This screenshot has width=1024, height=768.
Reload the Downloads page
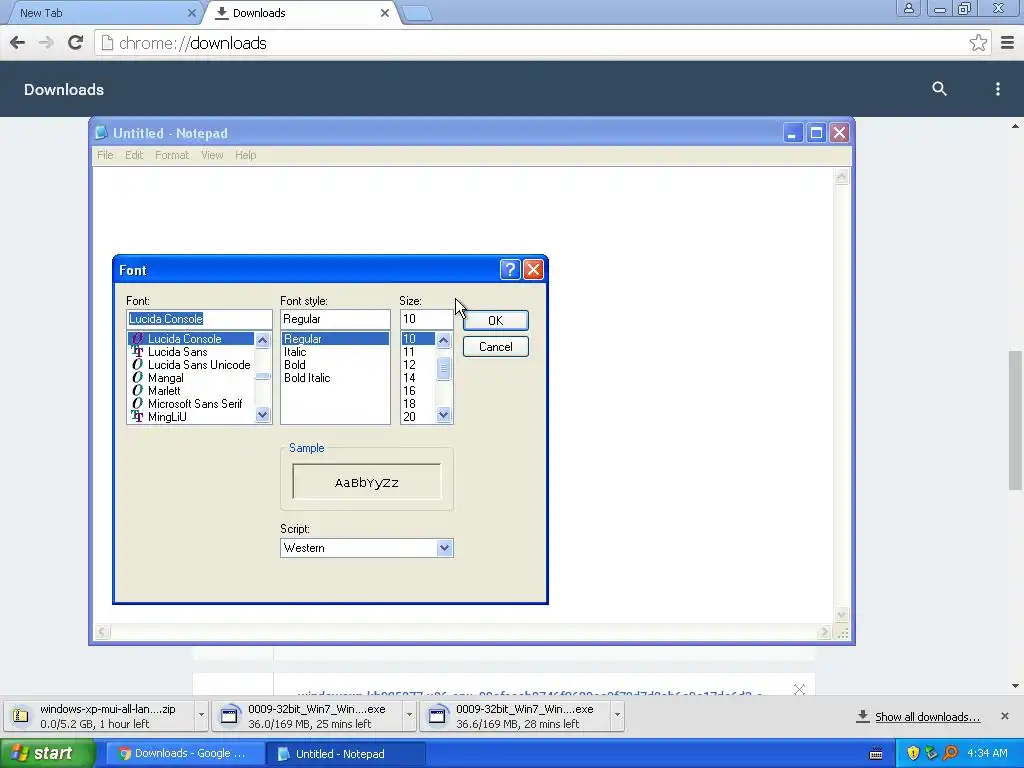75,43
